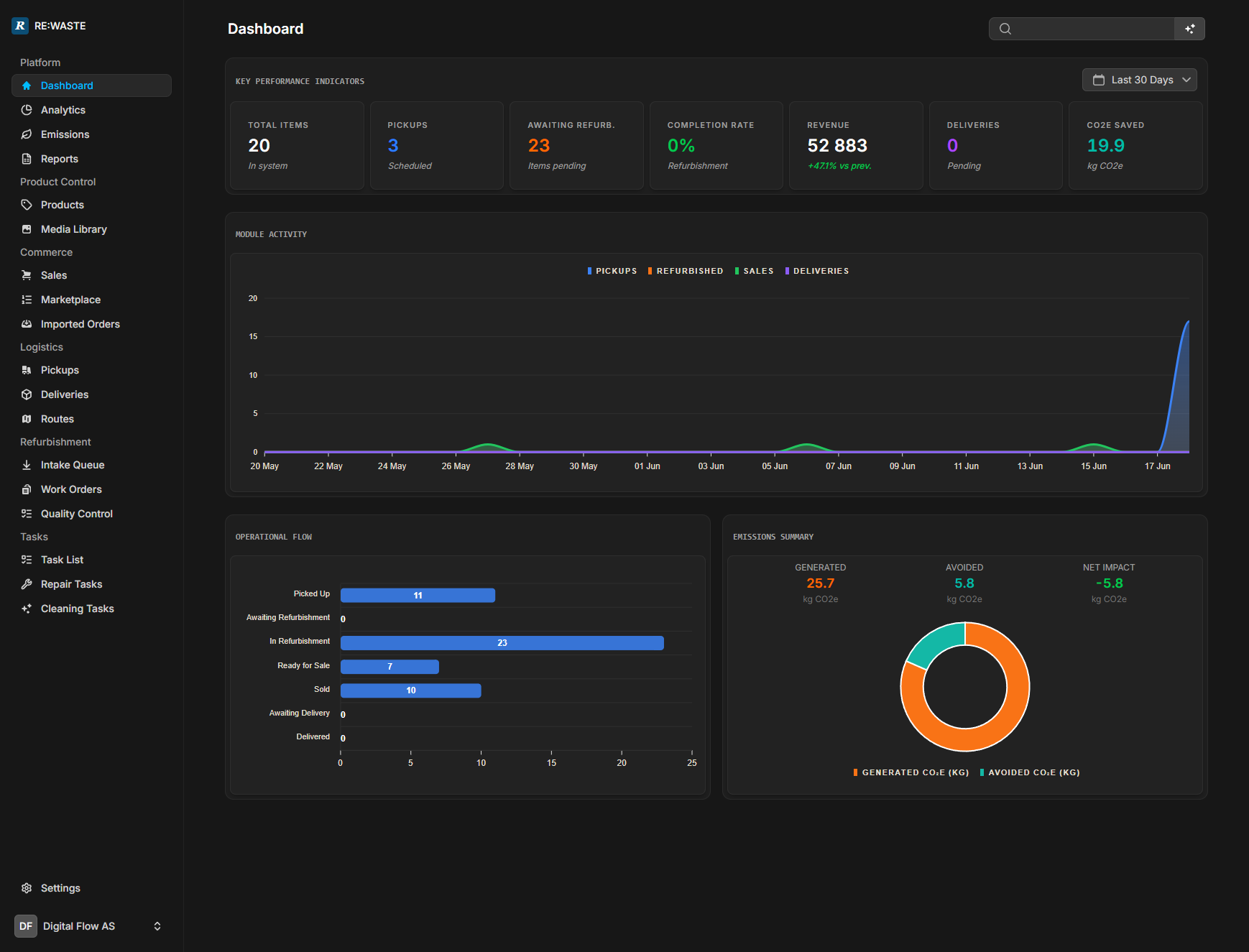Screen dimensions: 1249x952
Task: Select Work Orders in the sidebar
Action: pyautogui.click(x=91, y=489)
